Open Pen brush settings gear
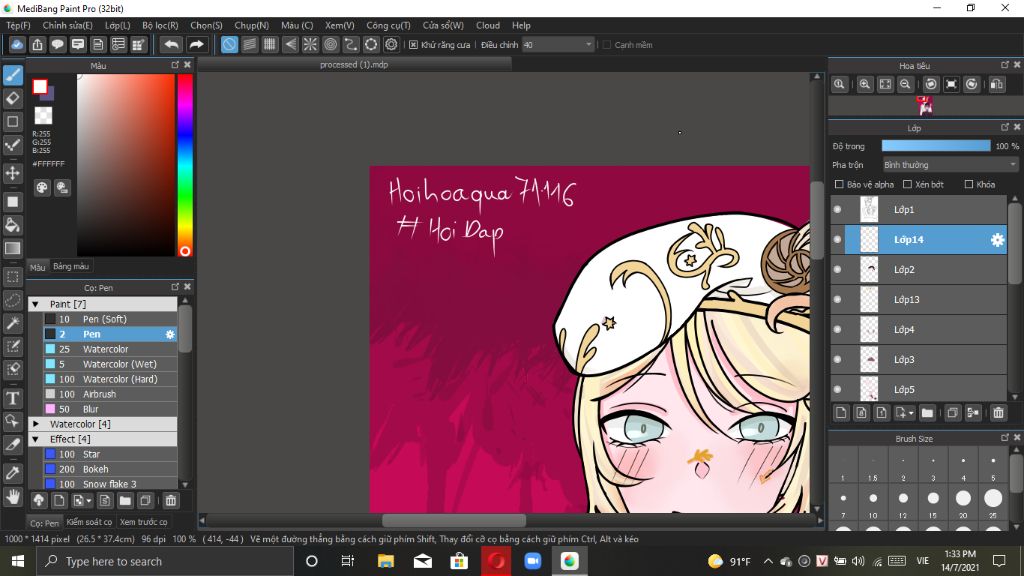 tap(170, 334)
